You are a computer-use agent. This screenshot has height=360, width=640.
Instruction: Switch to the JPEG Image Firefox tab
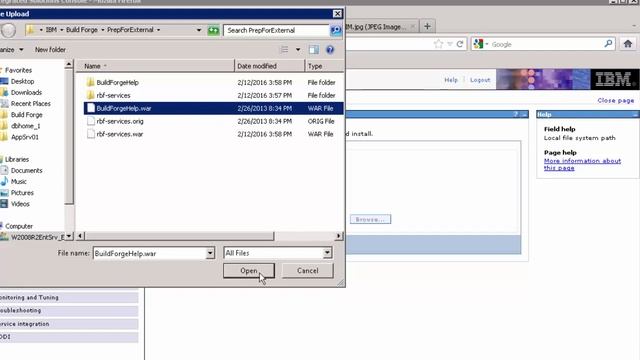pyautogui.click(x=380, y=27)
